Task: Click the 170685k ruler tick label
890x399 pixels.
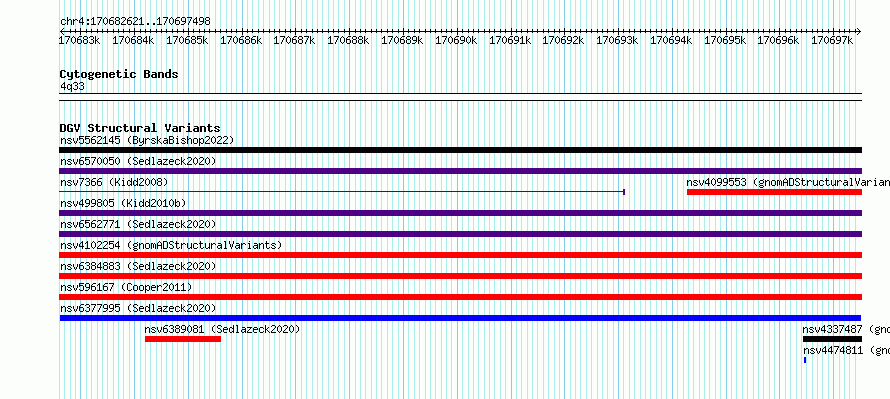Action: click(x=187, y=40)
